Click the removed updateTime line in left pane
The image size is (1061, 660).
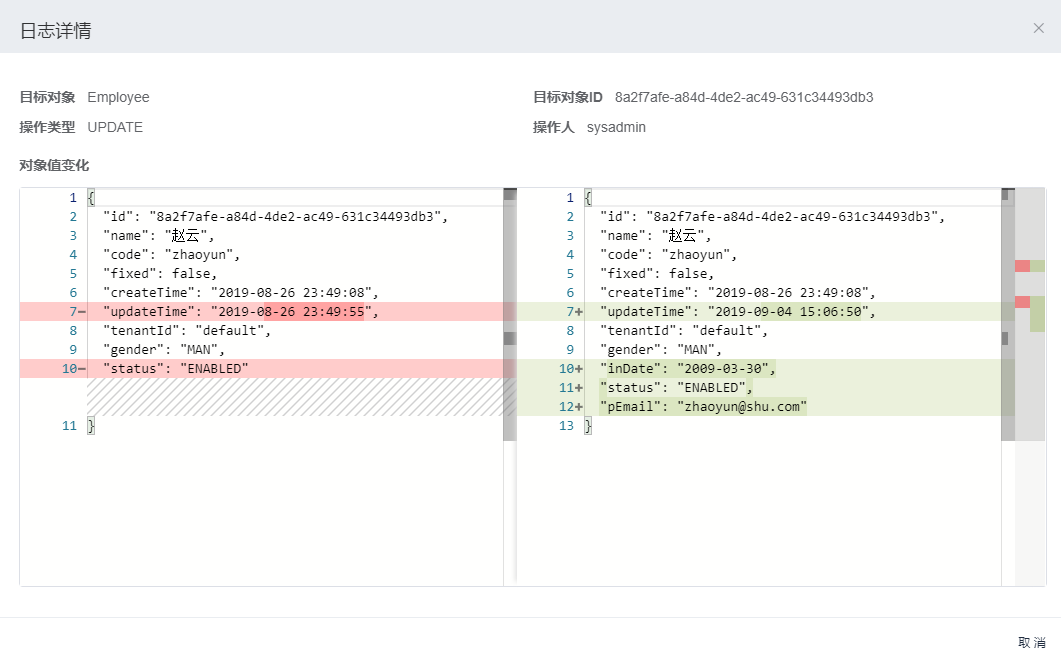[240, 312]
